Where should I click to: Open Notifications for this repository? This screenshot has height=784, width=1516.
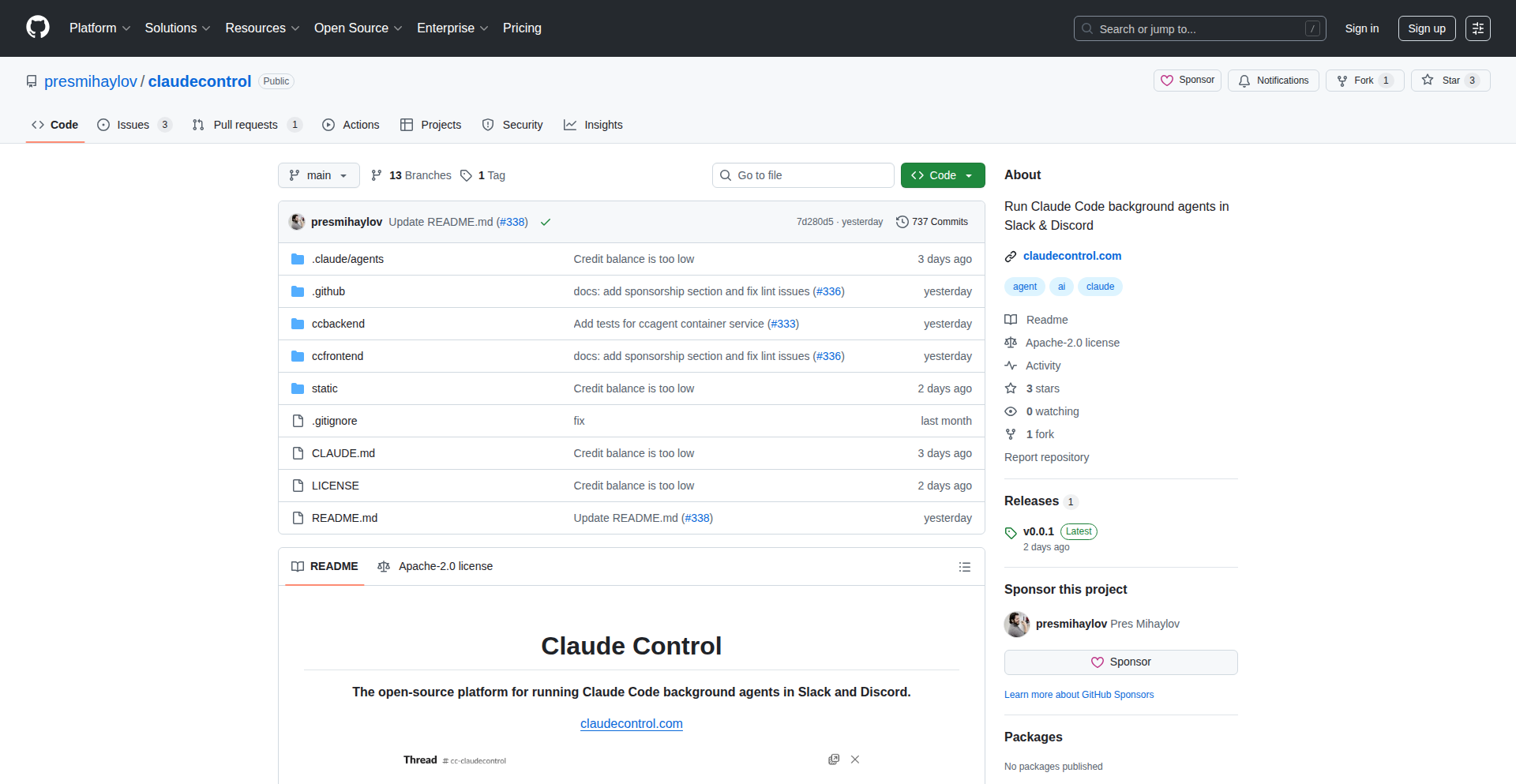coord(1274,81)
